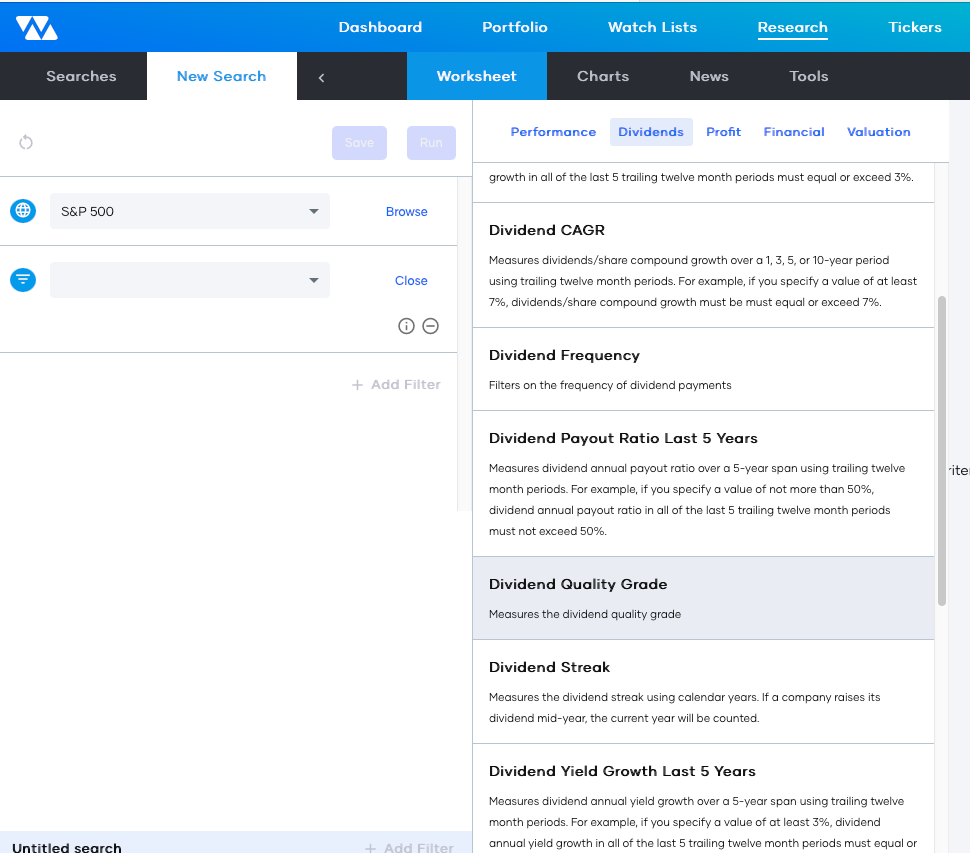
Task: Open the empty filter selection dropdown
Action: point(189,280)
